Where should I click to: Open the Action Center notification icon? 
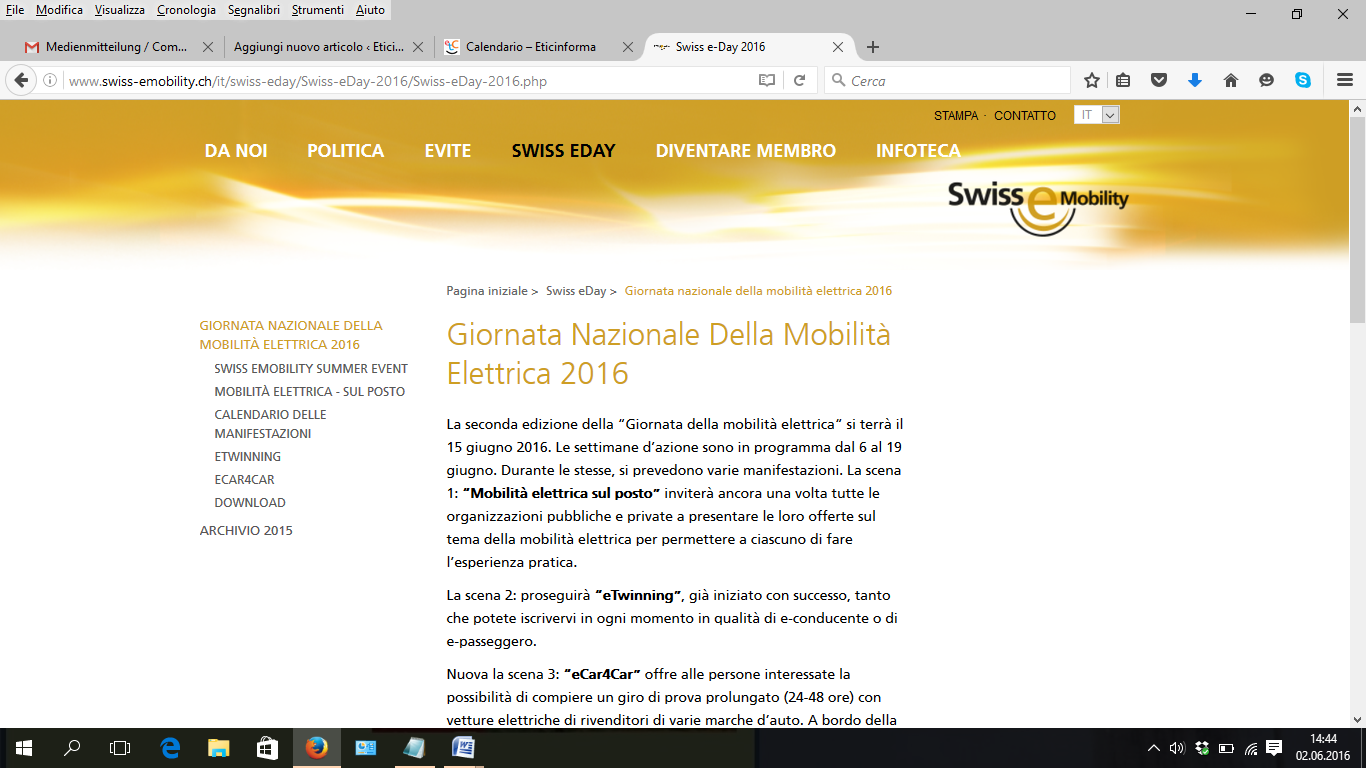click(1274, 748)
